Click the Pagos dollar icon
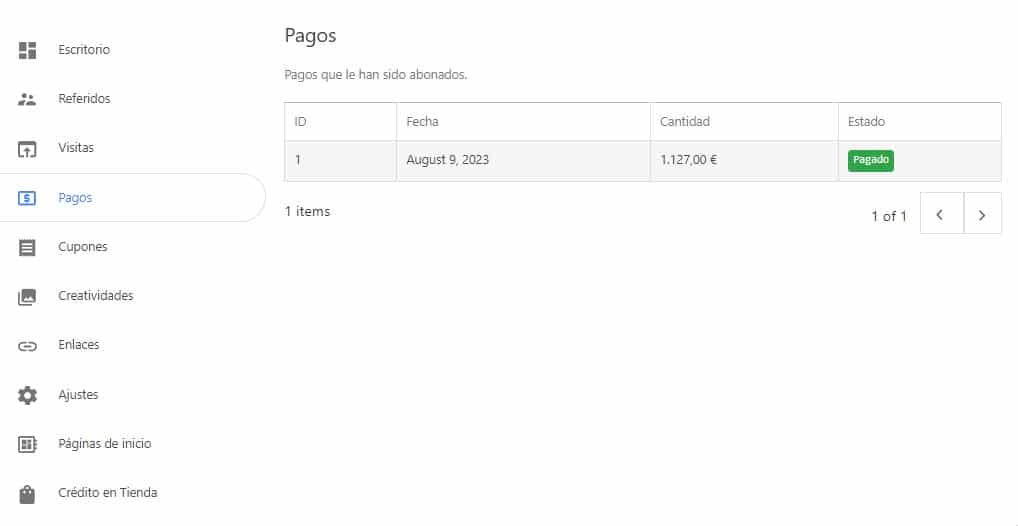 pos(27,198)
